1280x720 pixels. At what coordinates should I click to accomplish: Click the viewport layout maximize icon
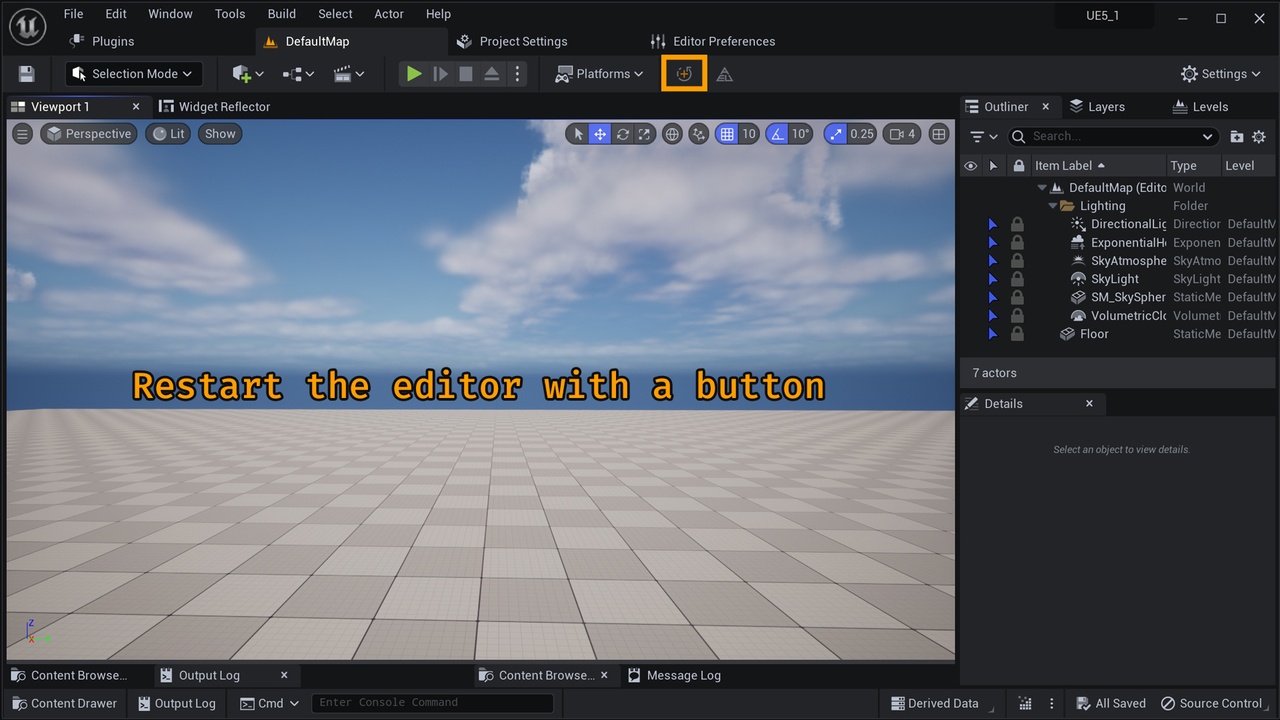pyautogui.click(x=939, y=134)
